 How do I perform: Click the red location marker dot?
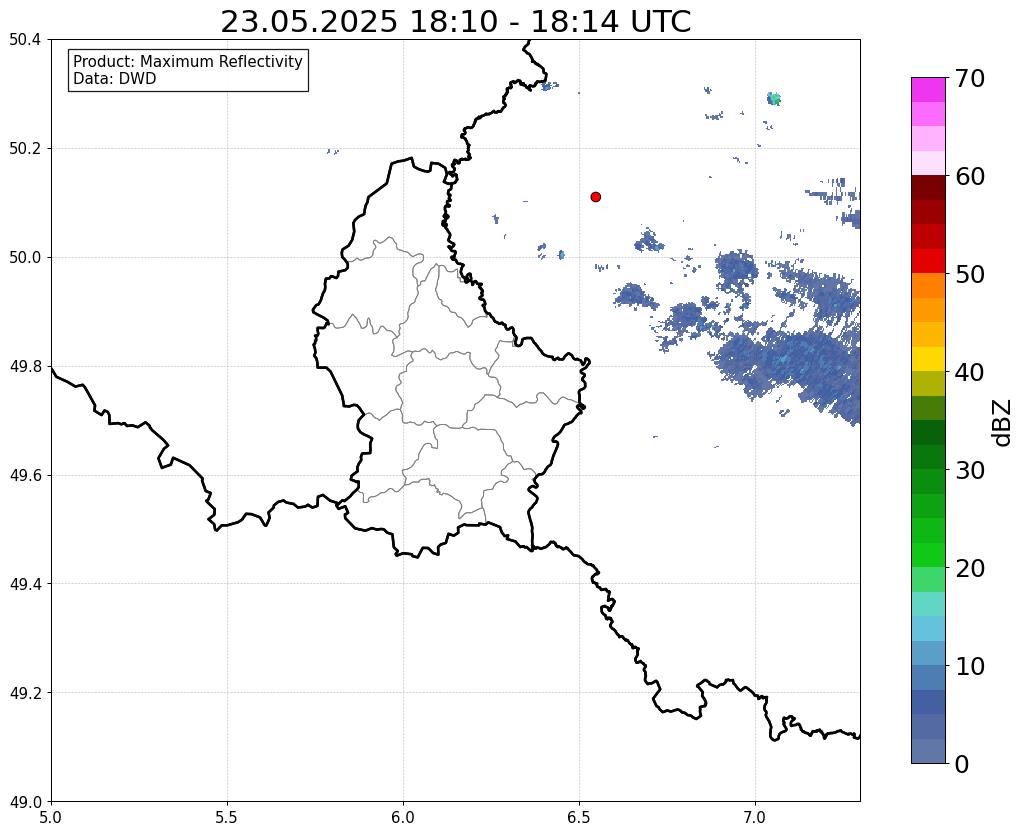click(x=596, y=197)
